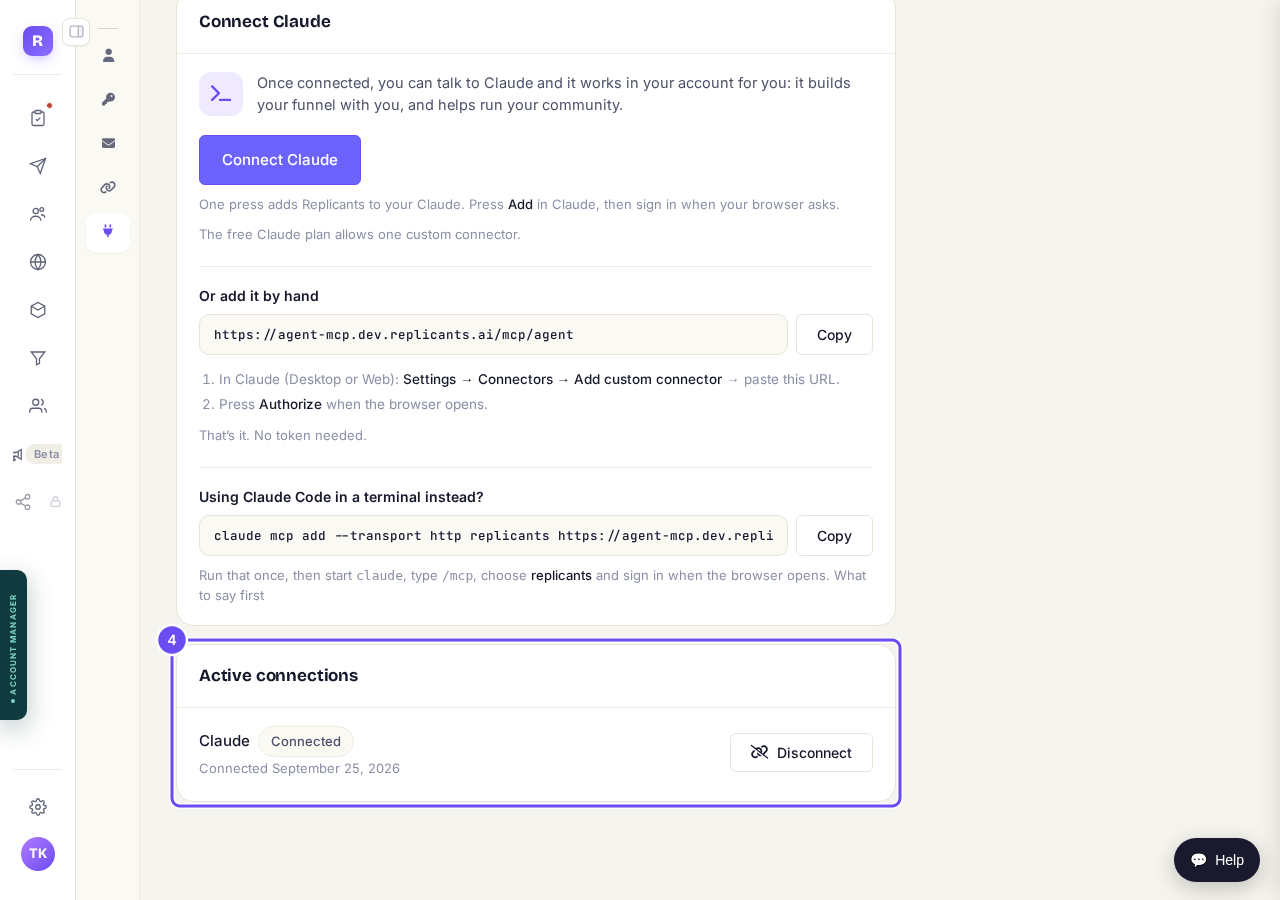Click the Connect Claude button
This screenshot has width=1280, height=900.
(280, 160)
